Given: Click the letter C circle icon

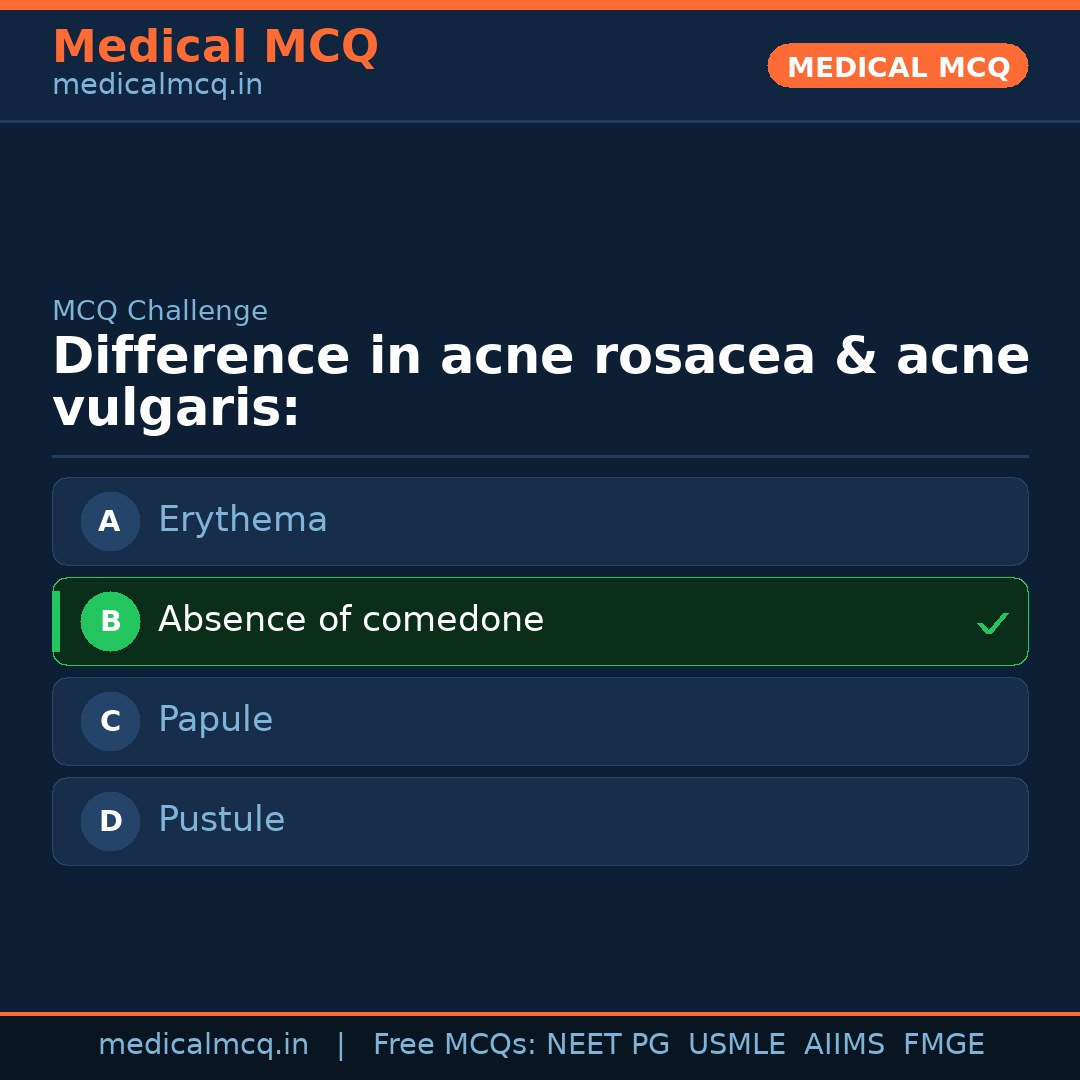Looking at the screenshot, I should click(110, 721).
